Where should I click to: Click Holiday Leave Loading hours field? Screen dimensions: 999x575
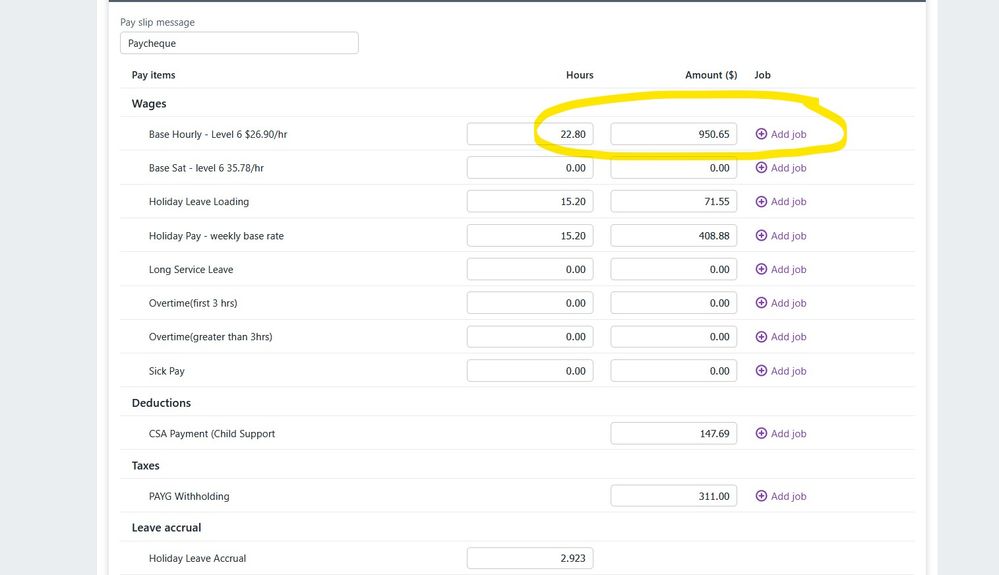point(530,202)
